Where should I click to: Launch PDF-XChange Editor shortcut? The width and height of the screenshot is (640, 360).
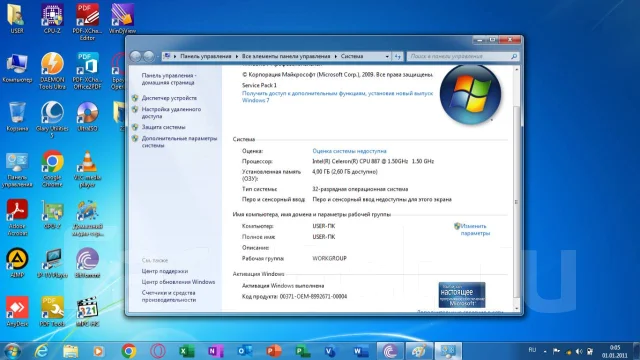point(87,22)
